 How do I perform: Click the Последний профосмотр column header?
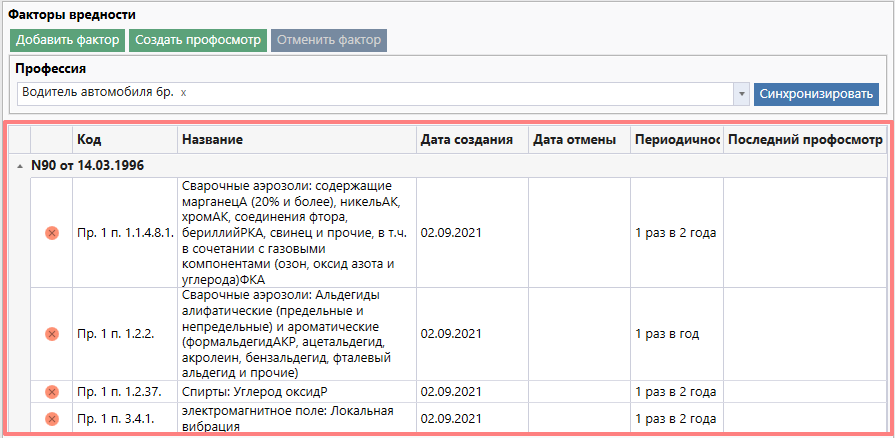[804, 139]
